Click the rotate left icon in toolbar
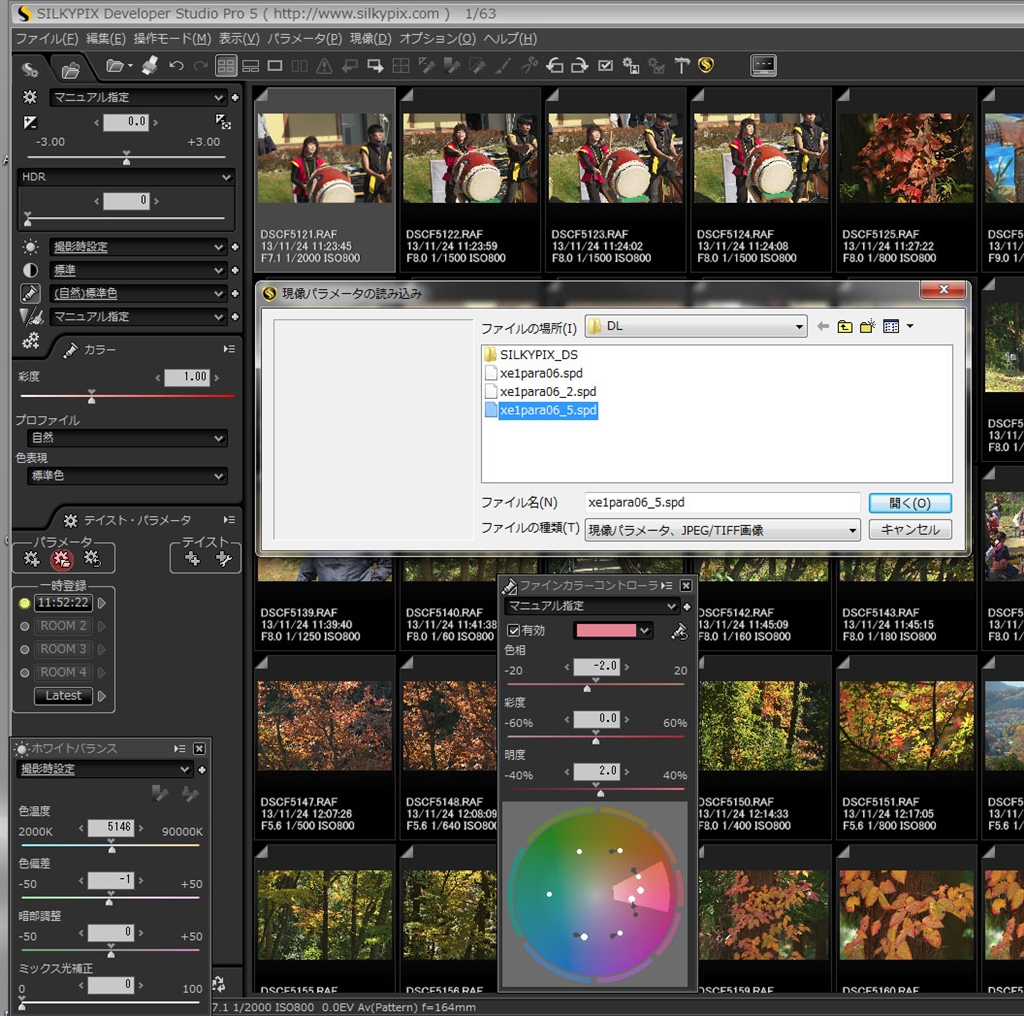This screenshot has height=1016, width=1024. (x=555, y=66)
